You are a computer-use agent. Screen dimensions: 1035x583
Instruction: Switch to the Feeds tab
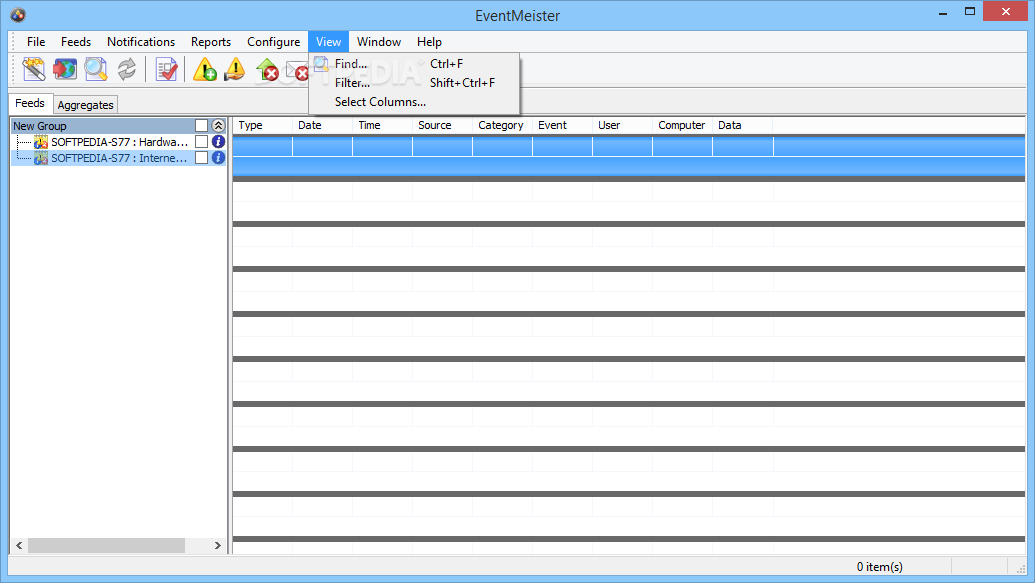(x=30, y=103)
